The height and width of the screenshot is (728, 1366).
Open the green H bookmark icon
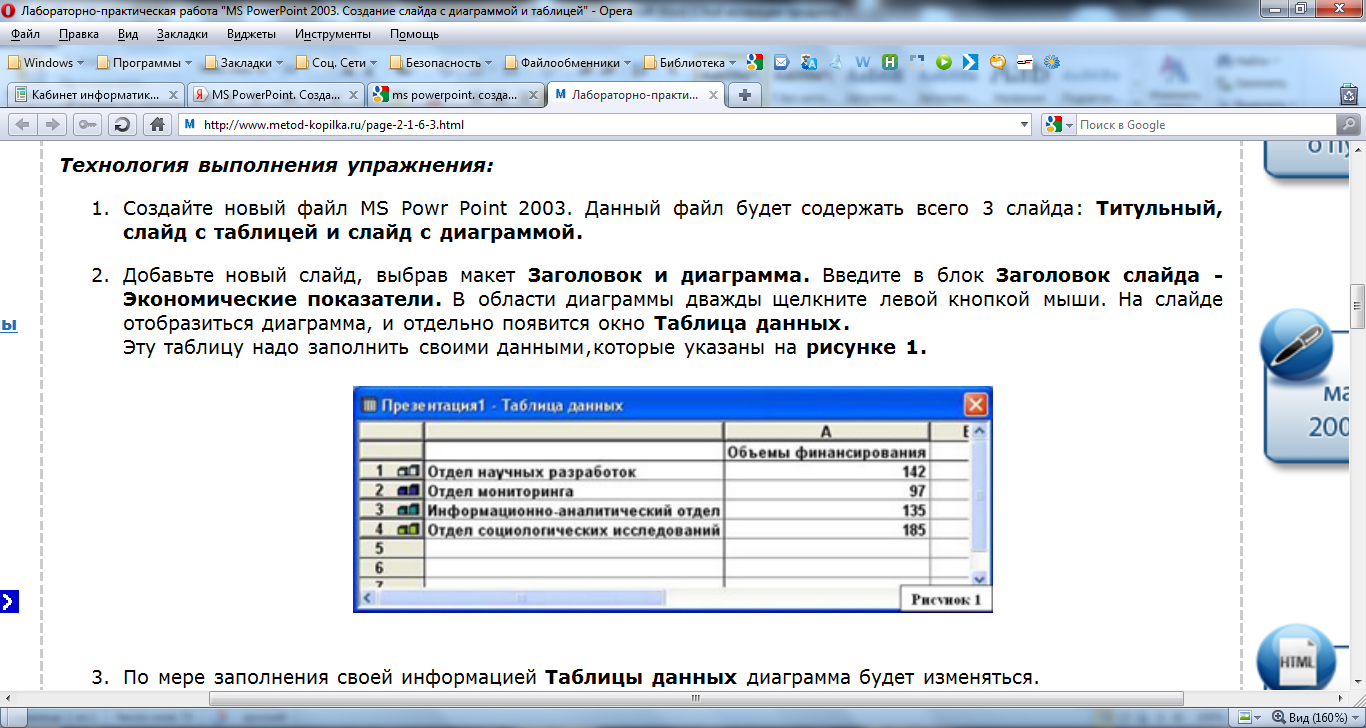tap(890, 62)
